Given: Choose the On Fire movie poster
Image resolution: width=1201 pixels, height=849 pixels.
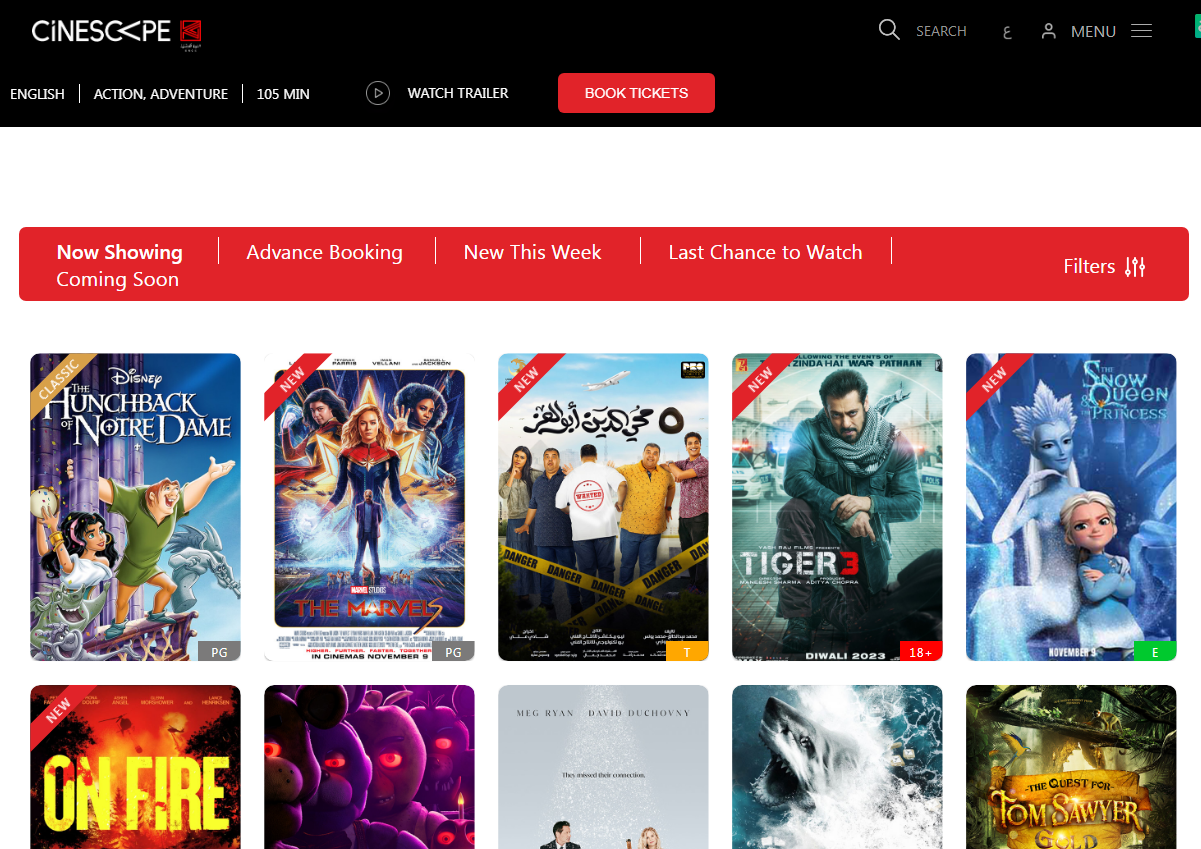Looking at the screenshot, I should (135, 767).
